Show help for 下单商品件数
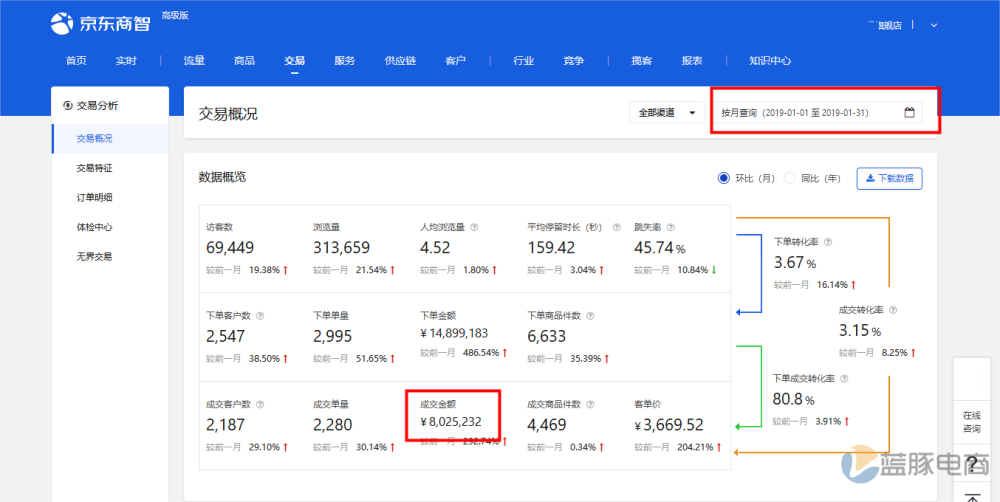 [591, 316]
